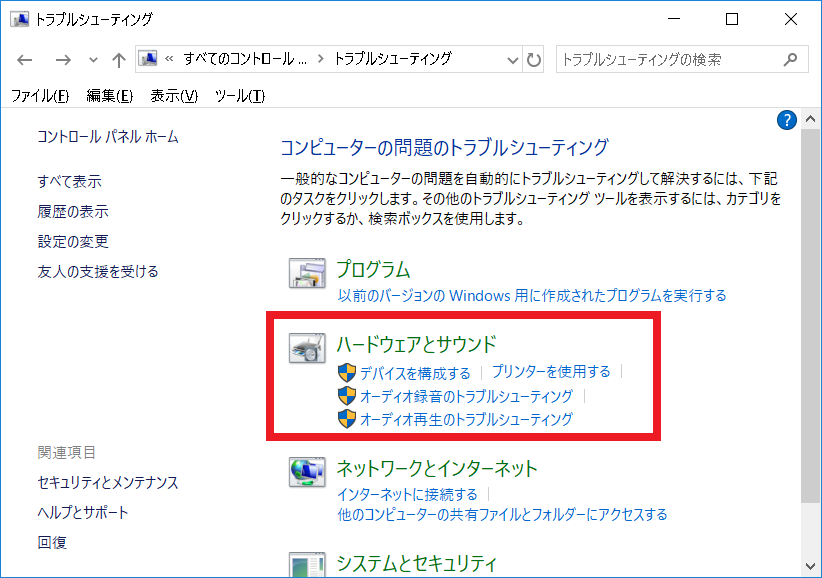
Task: Click the title bar window icon
Action: (x=19, y=19)
